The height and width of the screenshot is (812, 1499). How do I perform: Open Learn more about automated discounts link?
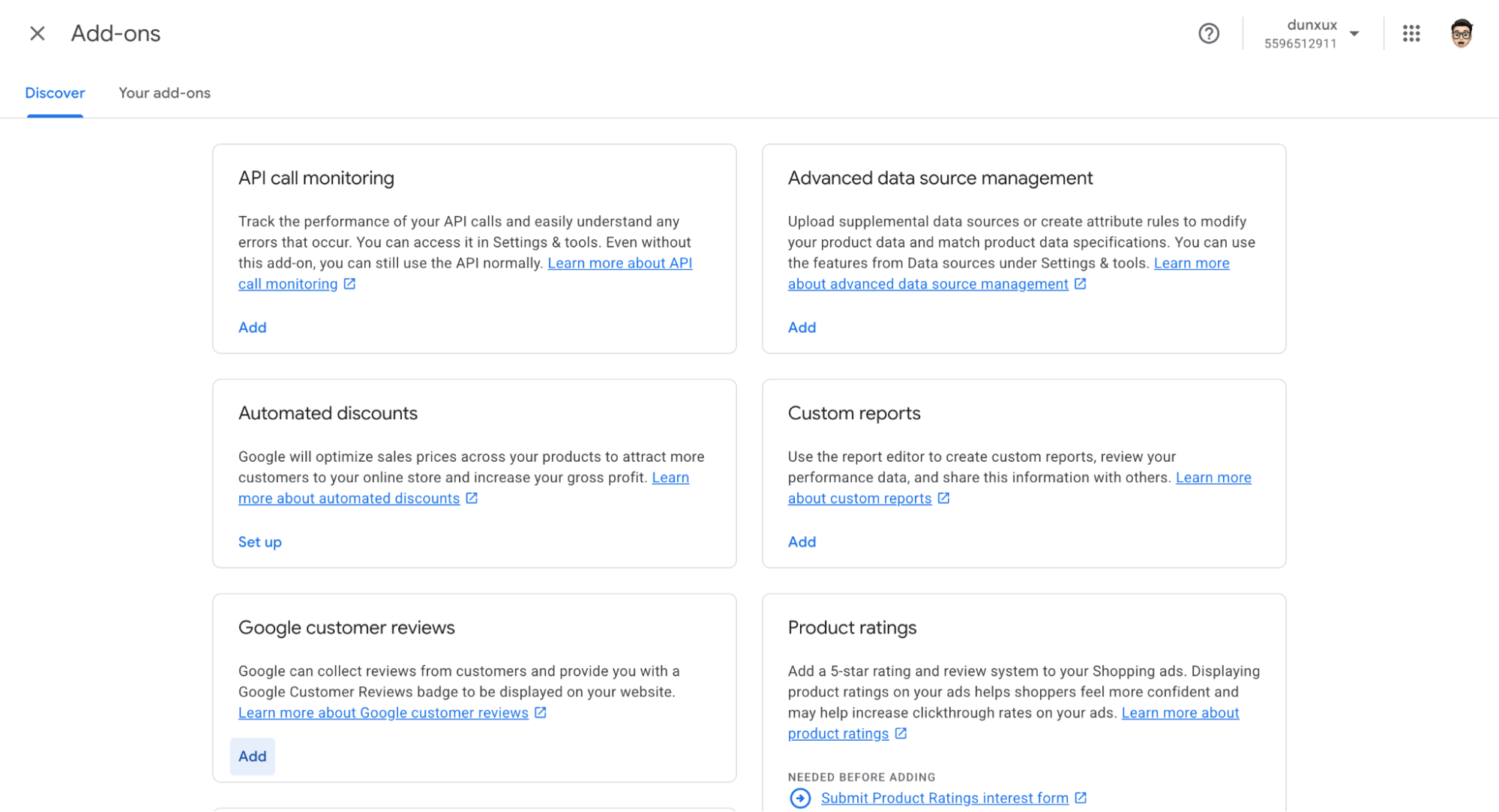pos(349,499)
